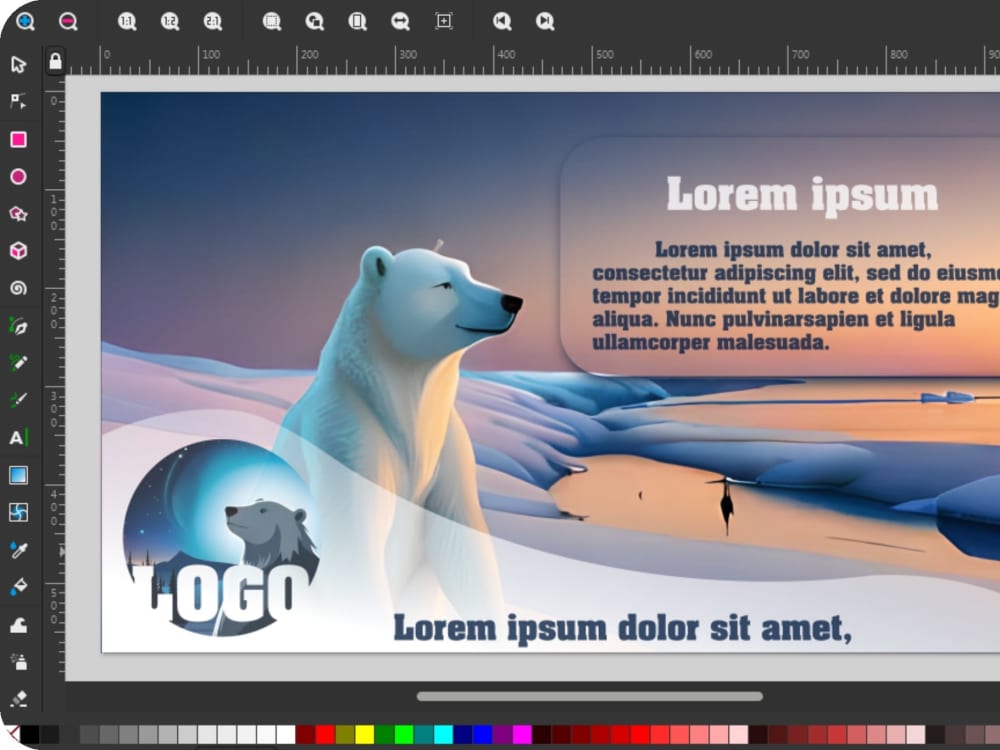This screenshot has width=1000, height=750.
Task: Pick the yellow palette swatch
Action: pyautogui.click(x=365, y=735)
